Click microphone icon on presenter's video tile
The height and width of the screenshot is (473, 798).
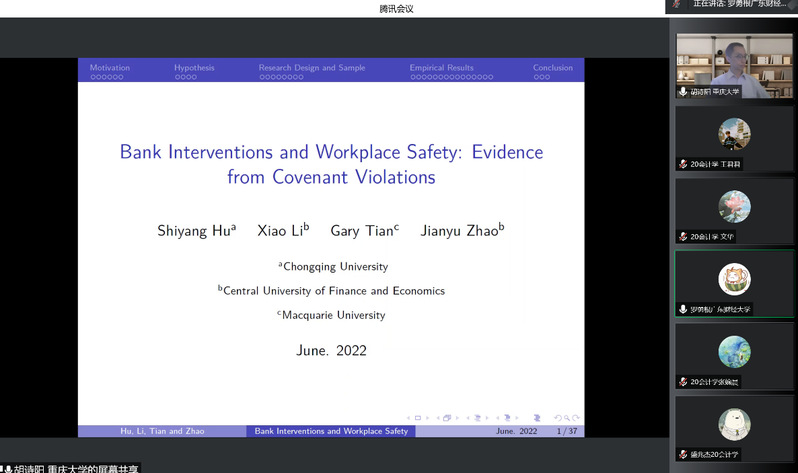[682, 91]
